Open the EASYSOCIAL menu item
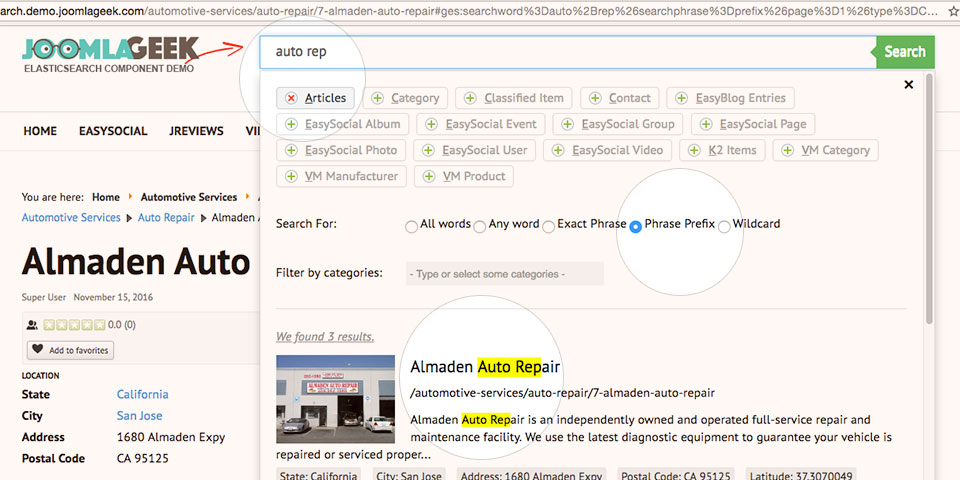This screenshot has height=480, width=960. tap(113, 131)
